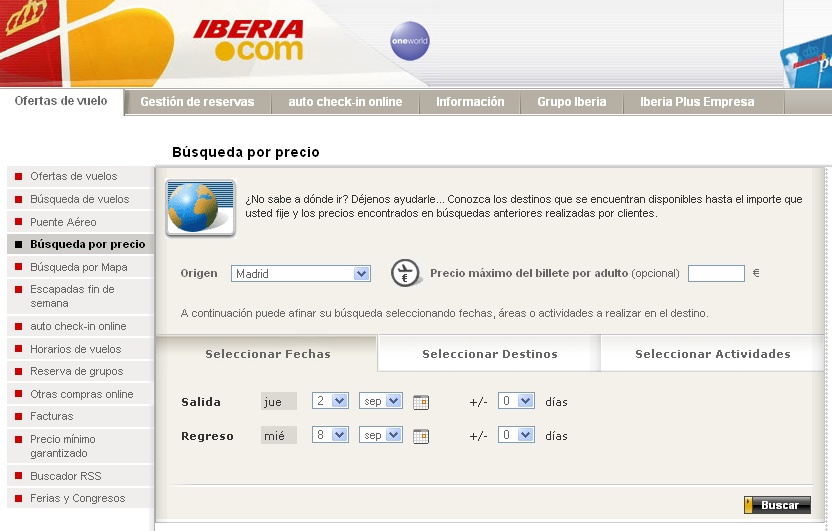Viewport: 832px width, 531px height.
Task: Click the 'Salida' label
Action: (201, 402)
